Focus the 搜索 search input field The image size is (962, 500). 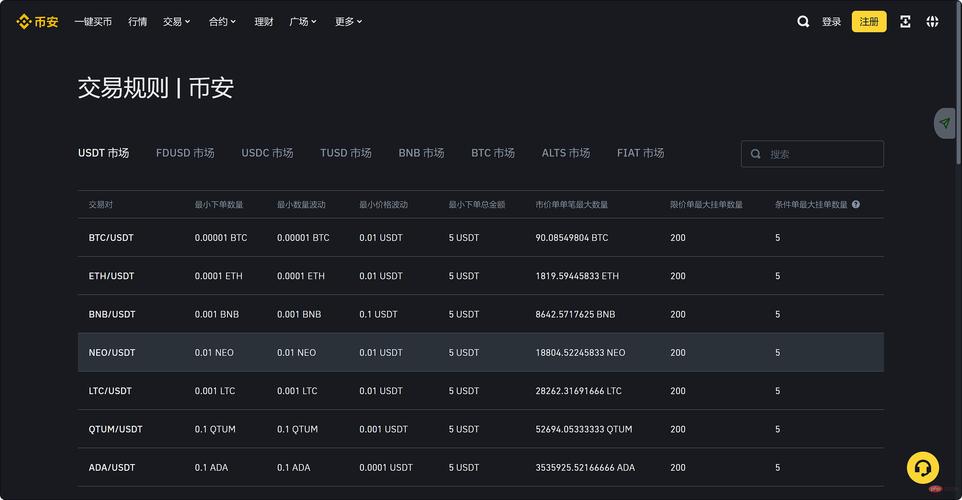coord(812,153)
